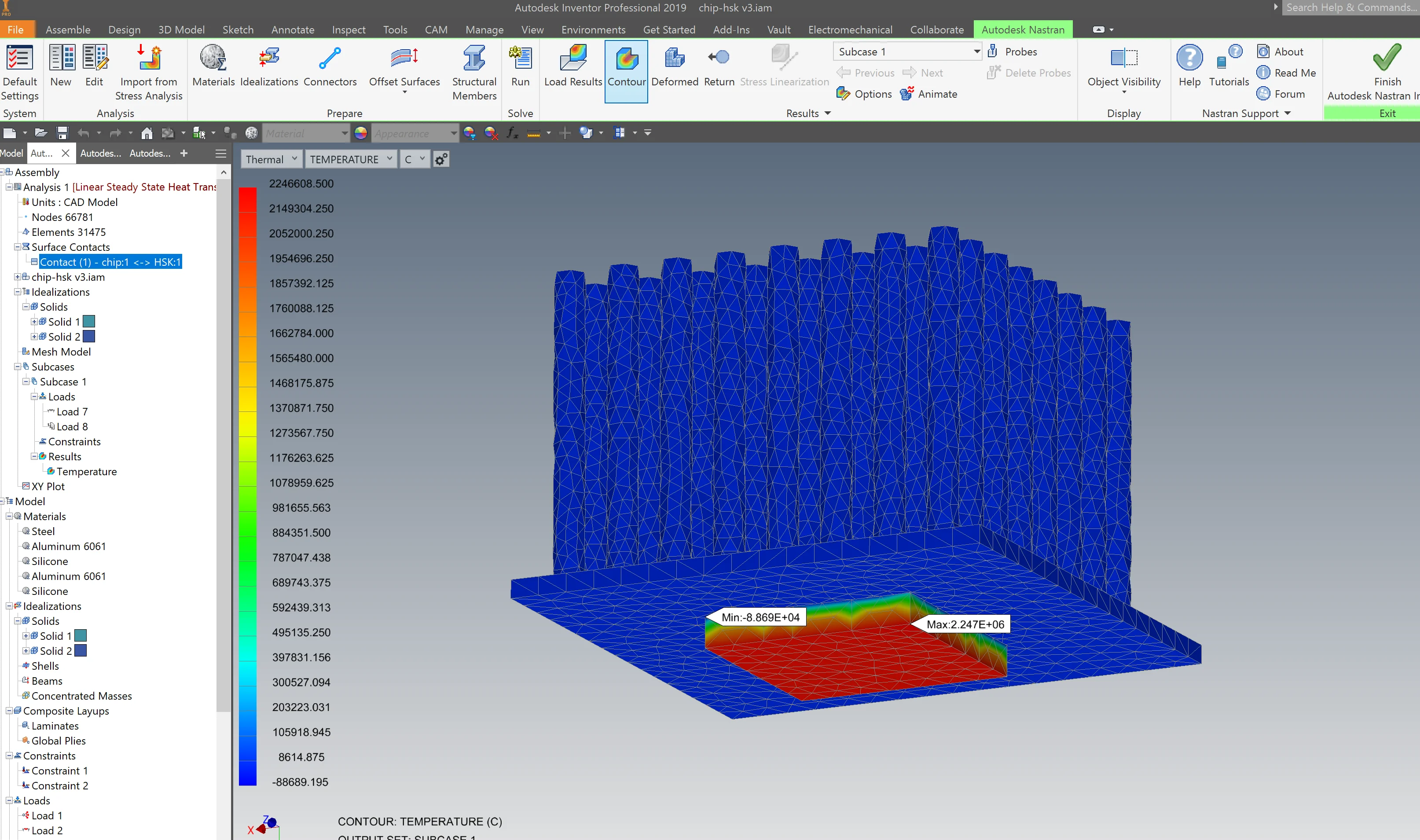Select Contact (1) chip:1 HSK:1 item
Screen dimensions: 1420x840
tap(110, 262)
